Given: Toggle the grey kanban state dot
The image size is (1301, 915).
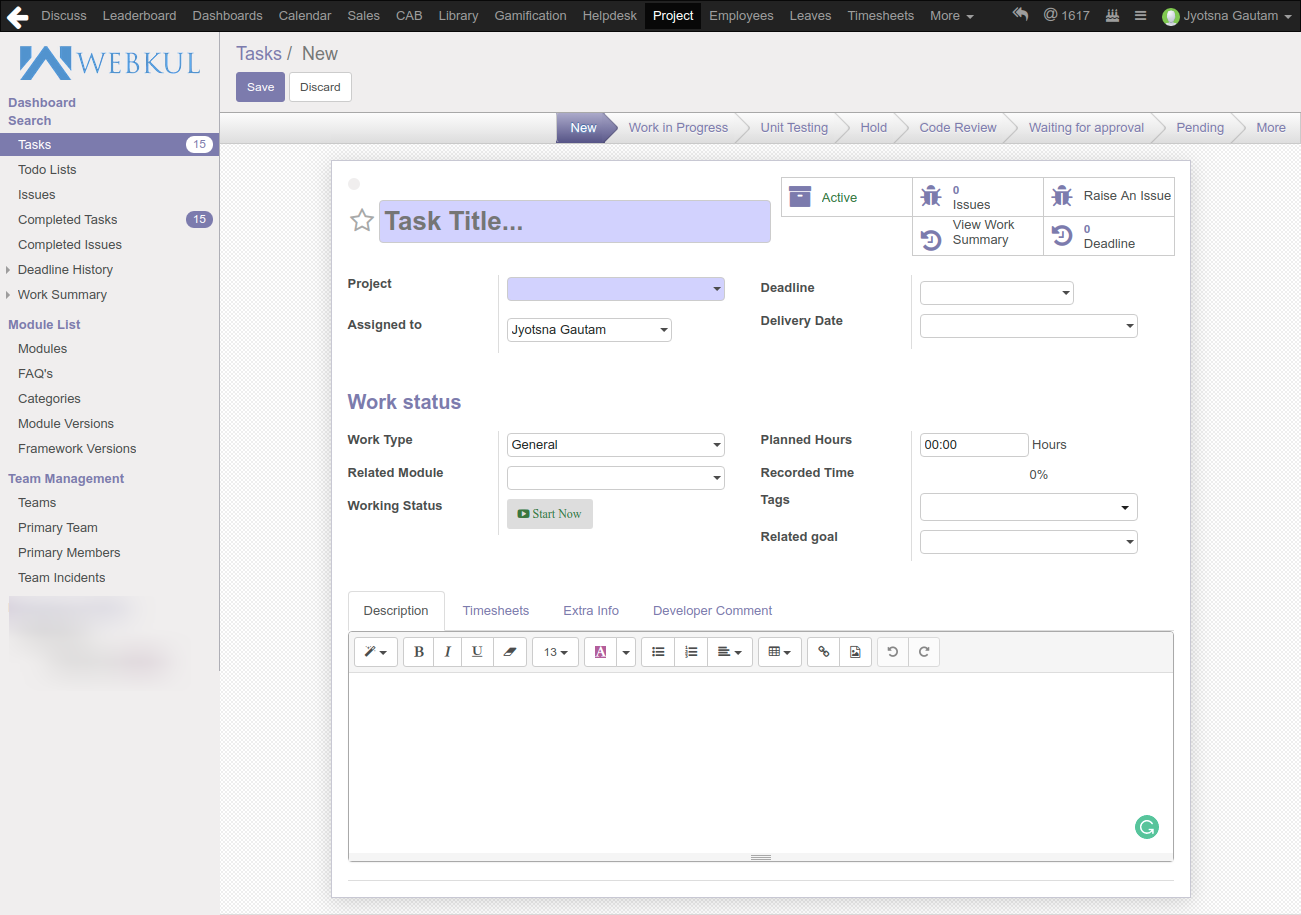Looking at the screenshot, I should coord(354,184).
